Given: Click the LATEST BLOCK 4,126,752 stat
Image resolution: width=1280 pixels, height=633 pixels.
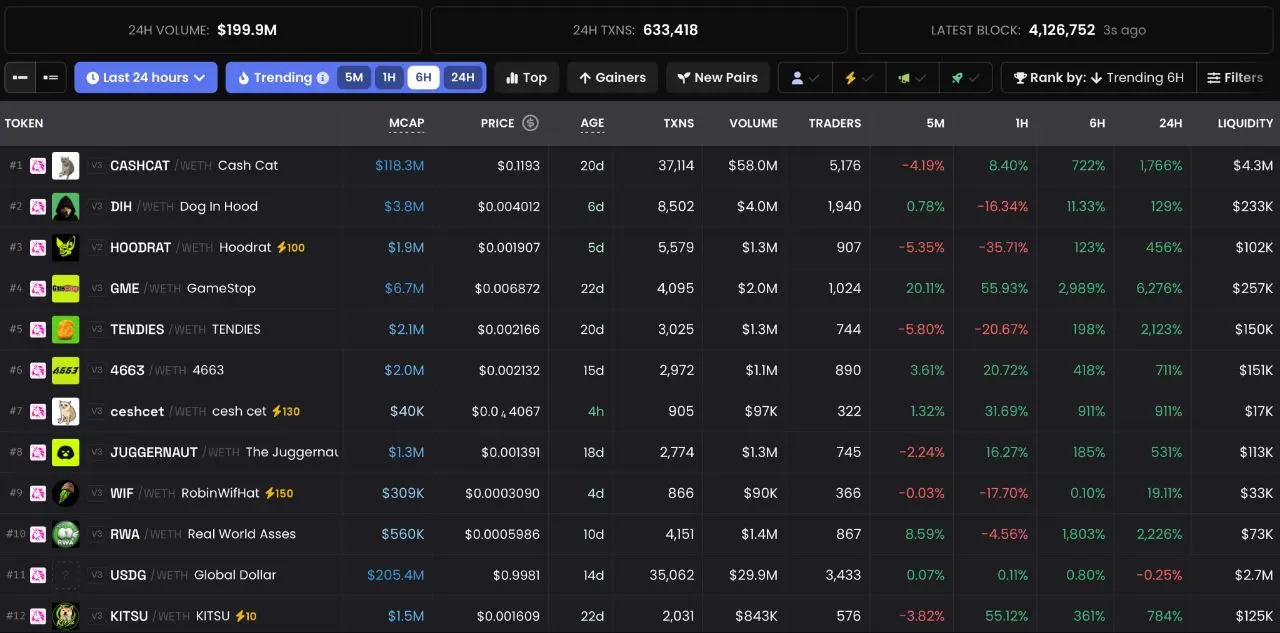Looking at the screenshot, I should tap(1065, 30).
